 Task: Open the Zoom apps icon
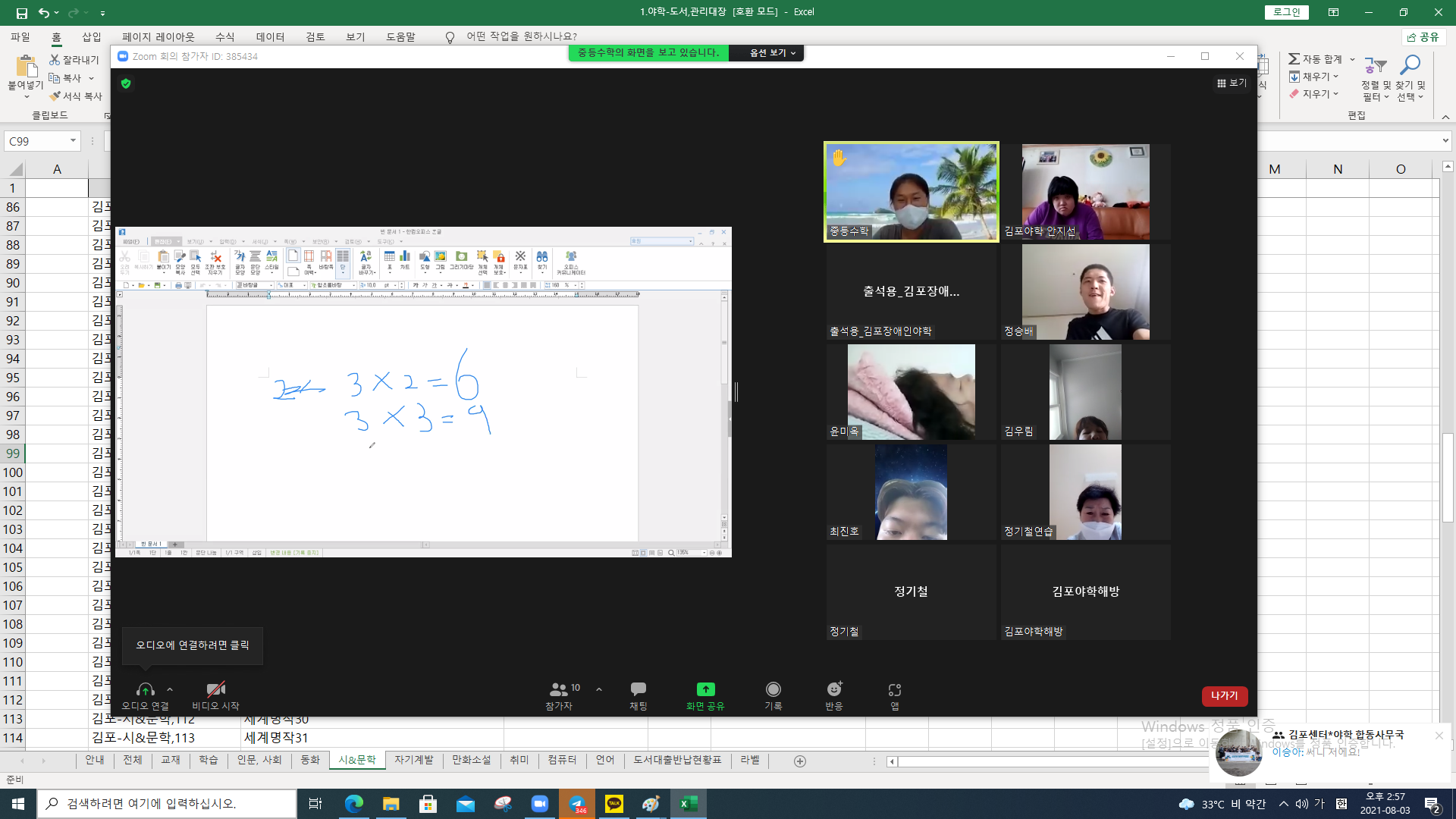895,695
